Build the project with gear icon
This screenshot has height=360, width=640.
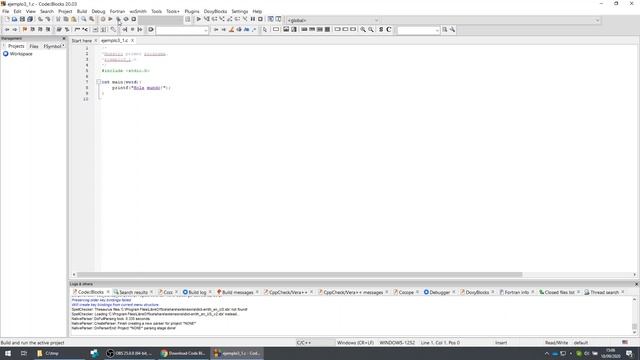[103, 19]
